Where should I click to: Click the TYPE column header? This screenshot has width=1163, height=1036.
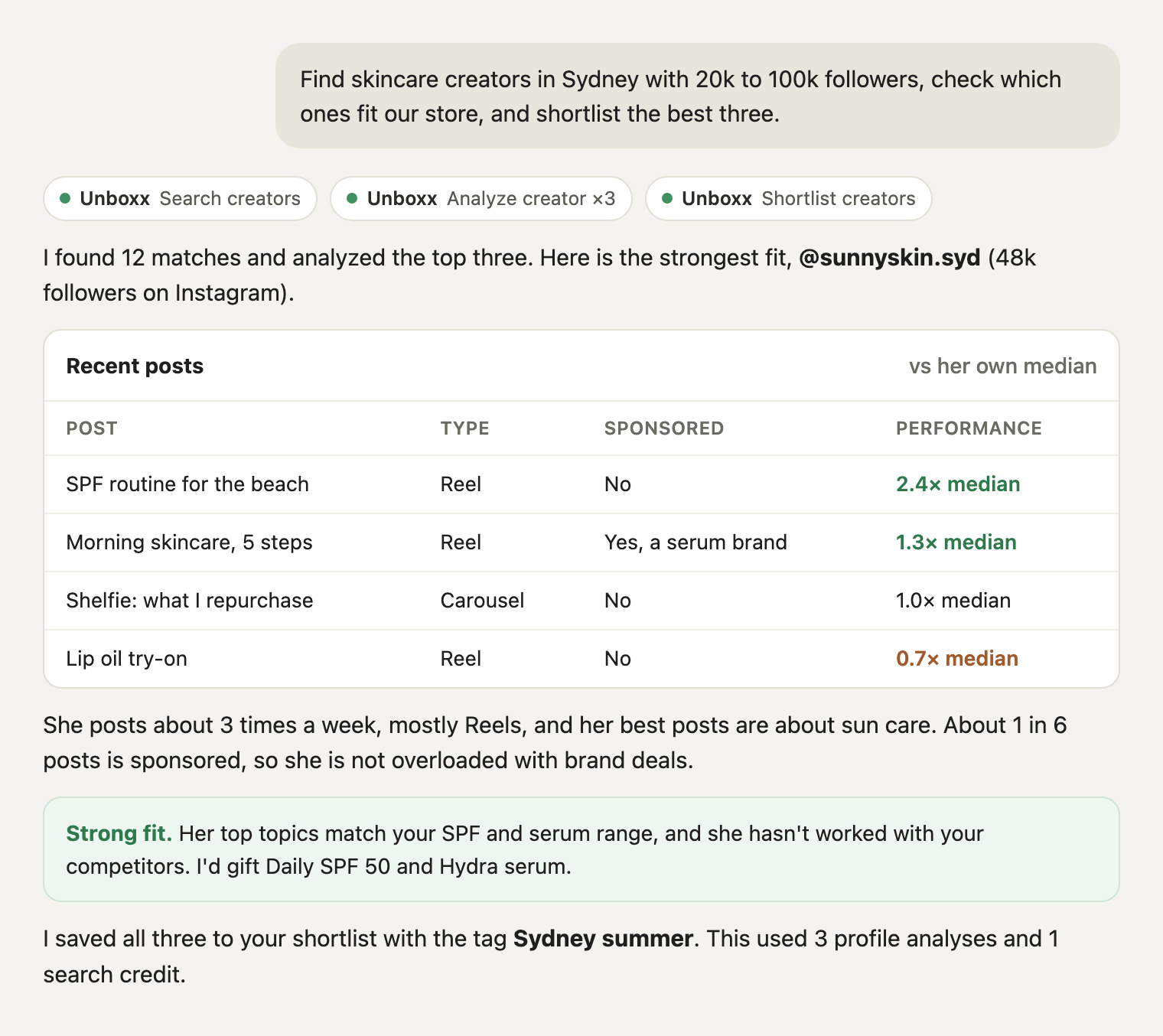[464, 428]
